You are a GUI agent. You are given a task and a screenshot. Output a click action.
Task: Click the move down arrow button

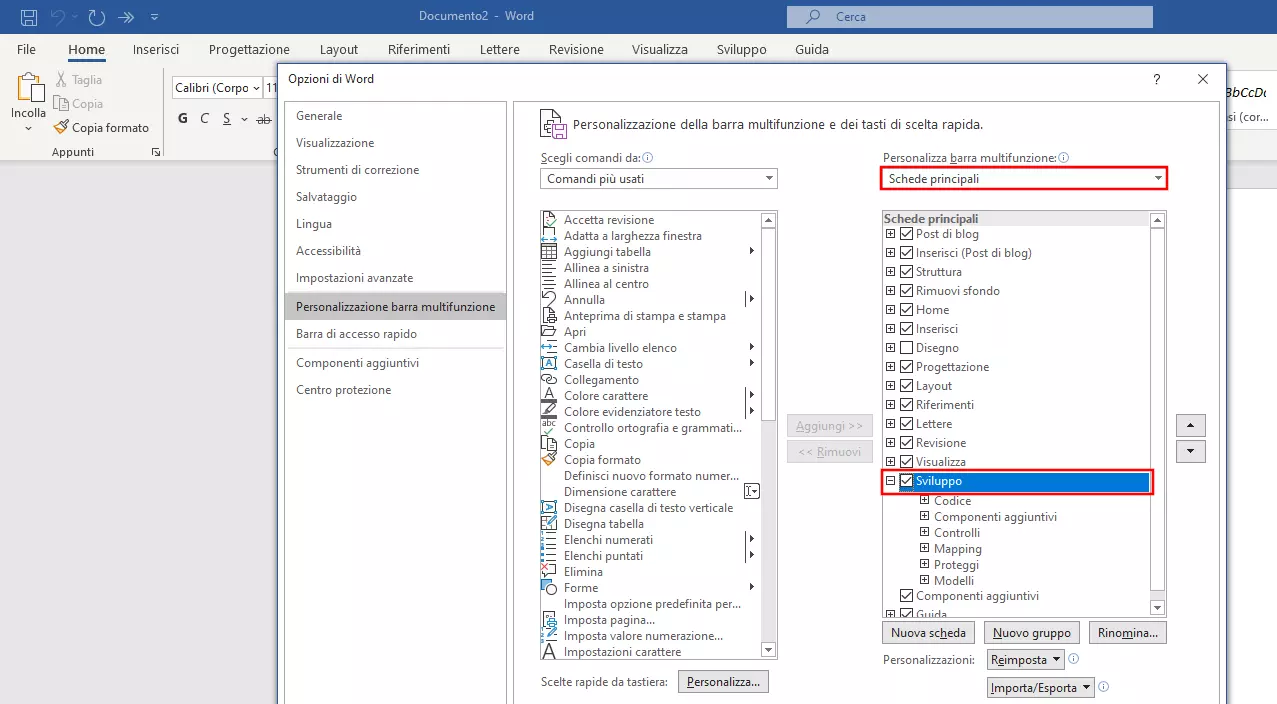click(1190, 452)
